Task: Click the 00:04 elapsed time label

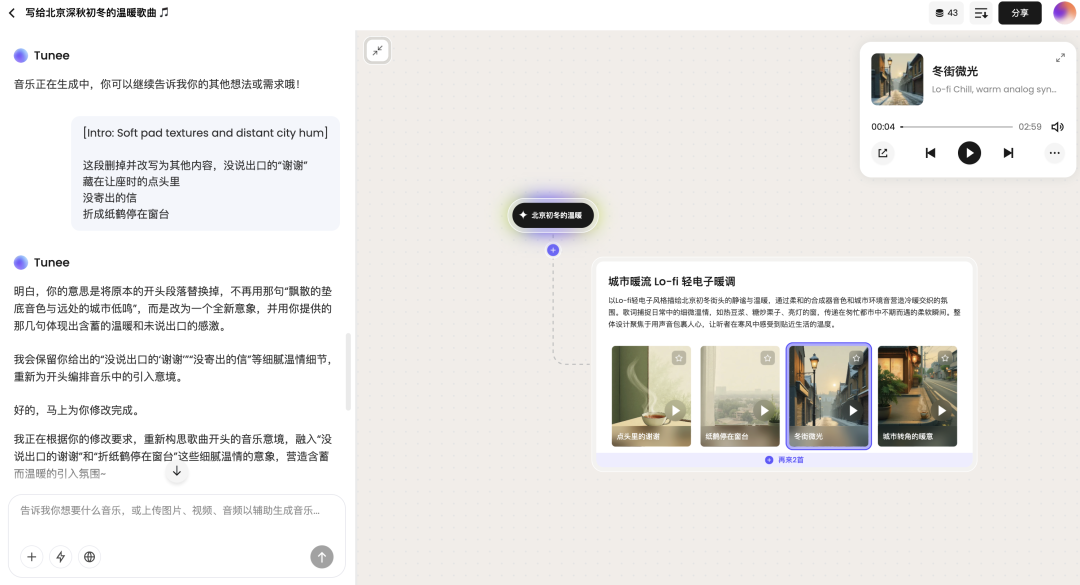Action: pos(883,127)
